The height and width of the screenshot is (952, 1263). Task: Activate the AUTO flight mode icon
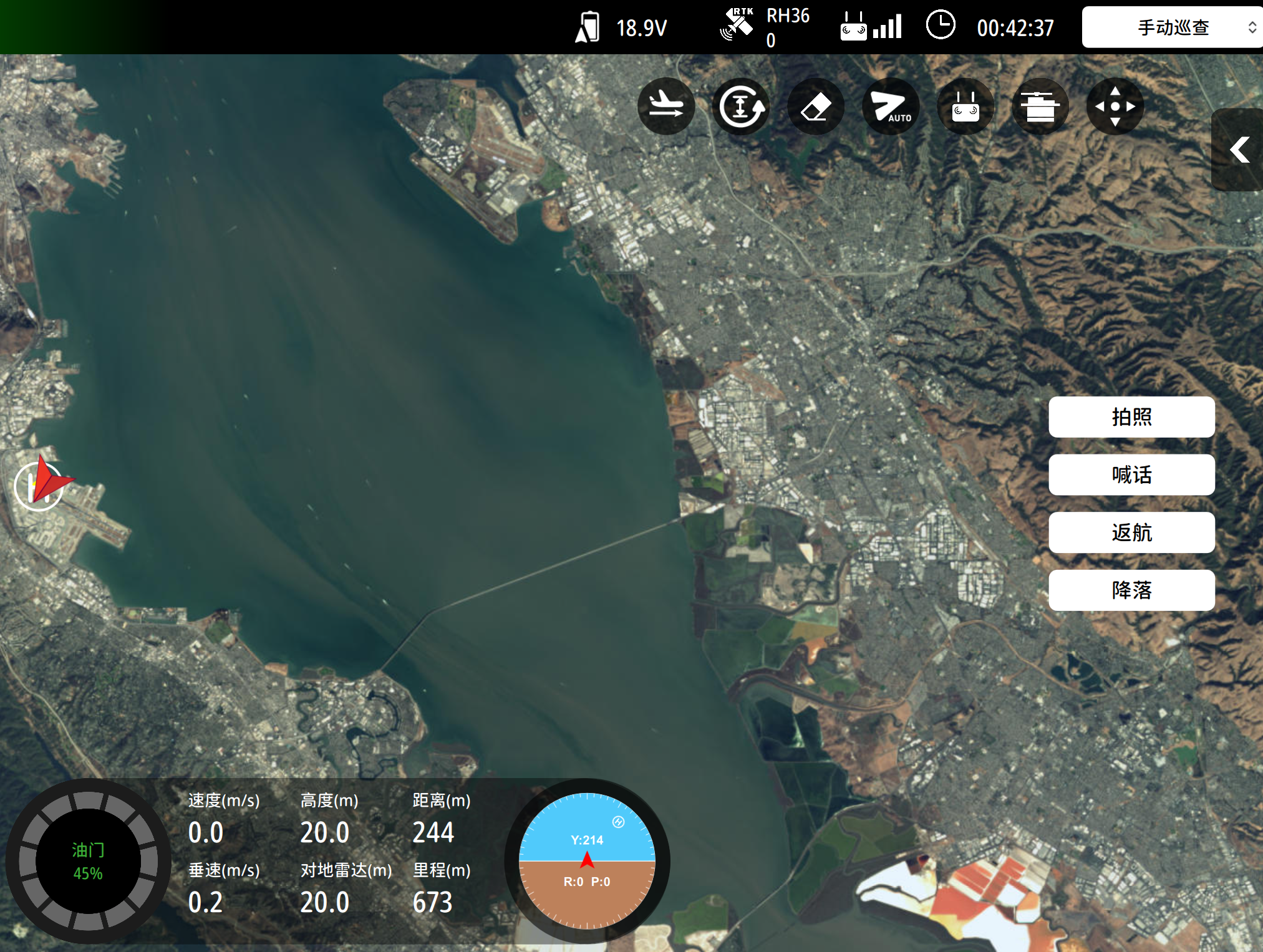click(891, 107)
